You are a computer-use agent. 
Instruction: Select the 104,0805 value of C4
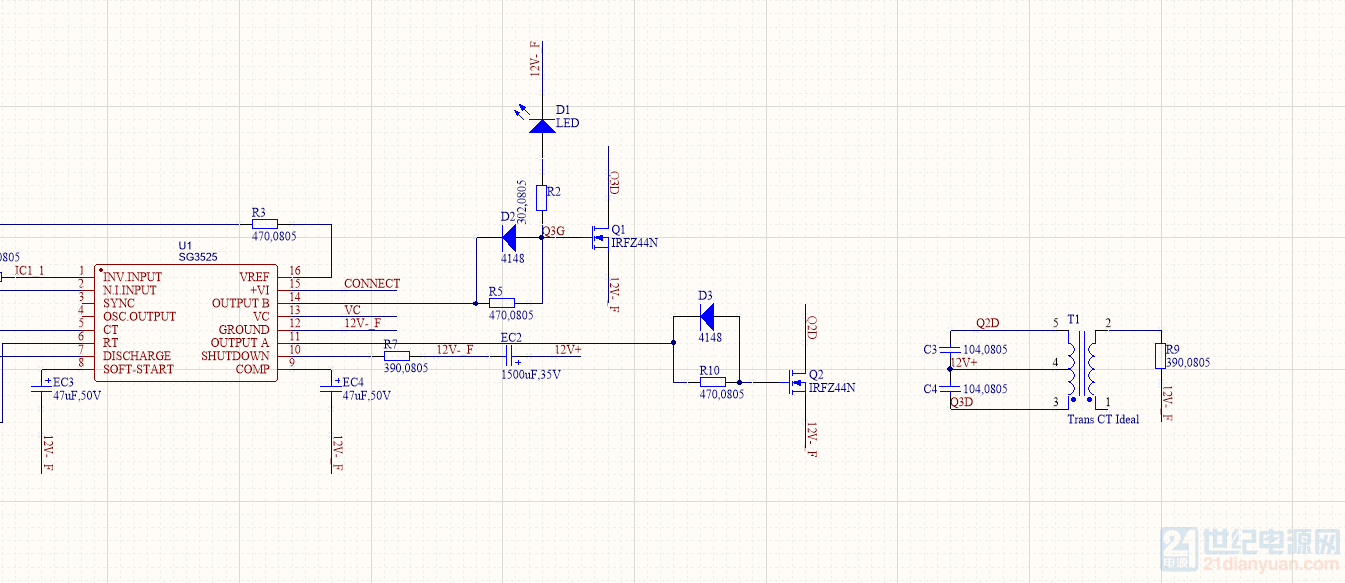985,389
